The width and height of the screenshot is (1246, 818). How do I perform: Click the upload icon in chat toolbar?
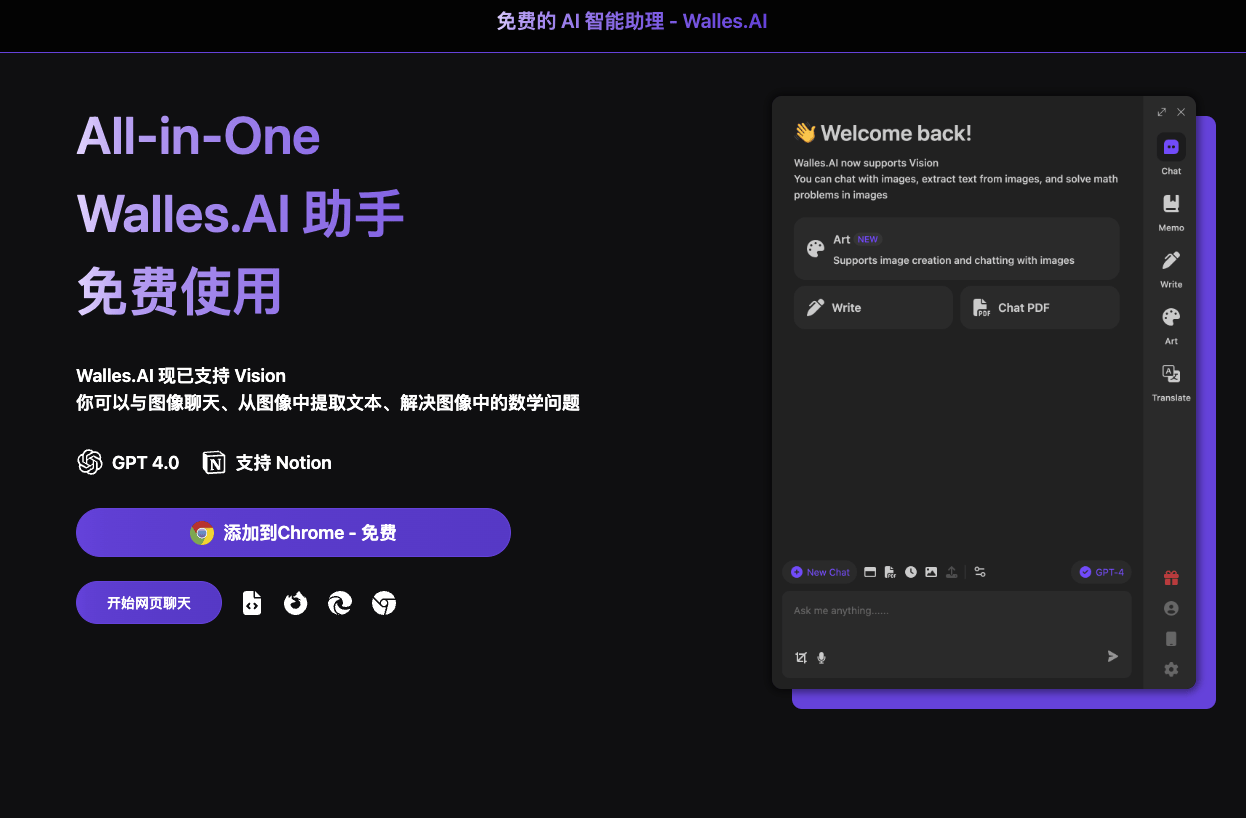click(x=952, y=572)
